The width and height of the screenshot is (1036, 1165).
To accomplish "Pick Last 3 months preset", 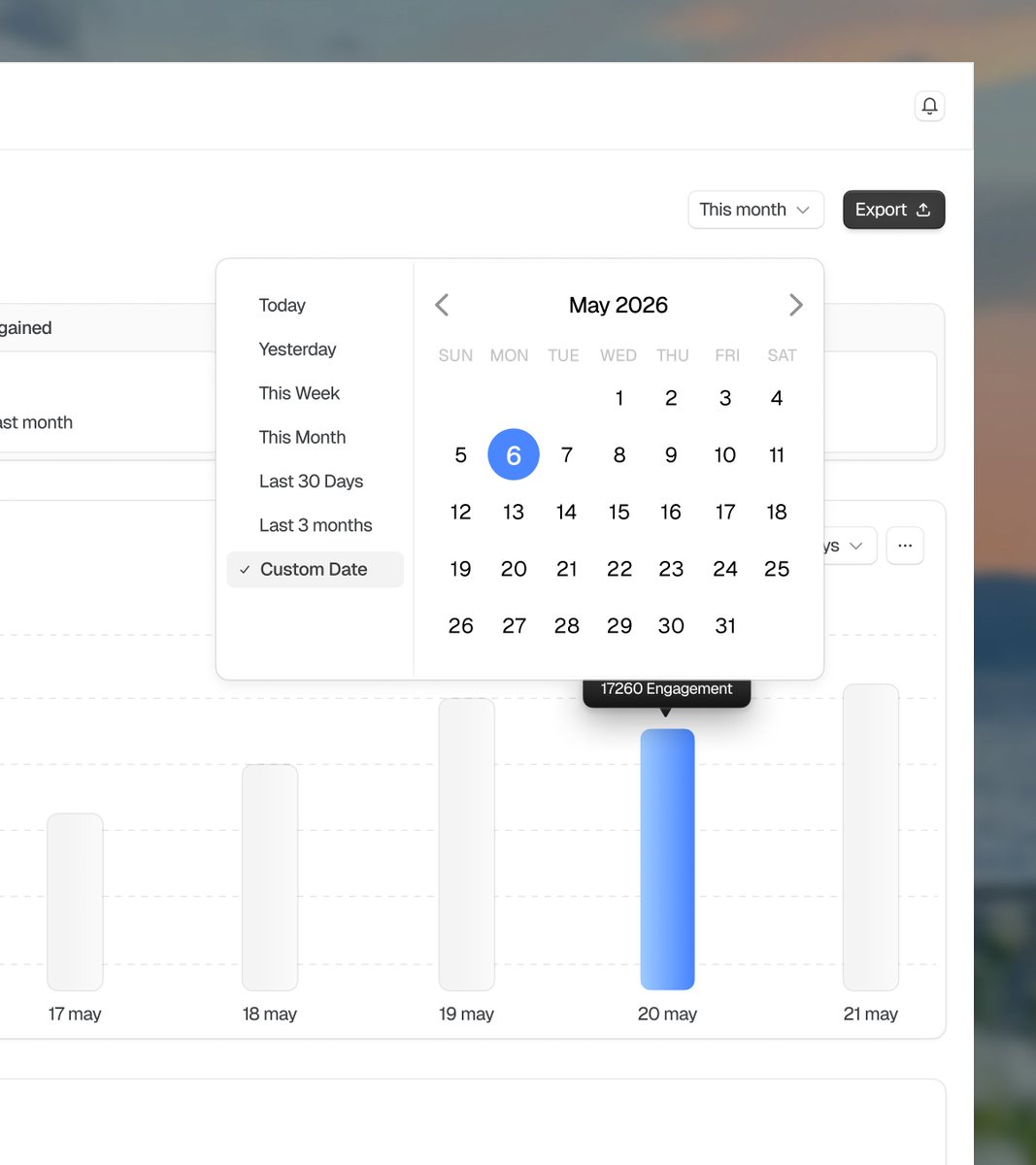I will [316, 525].
